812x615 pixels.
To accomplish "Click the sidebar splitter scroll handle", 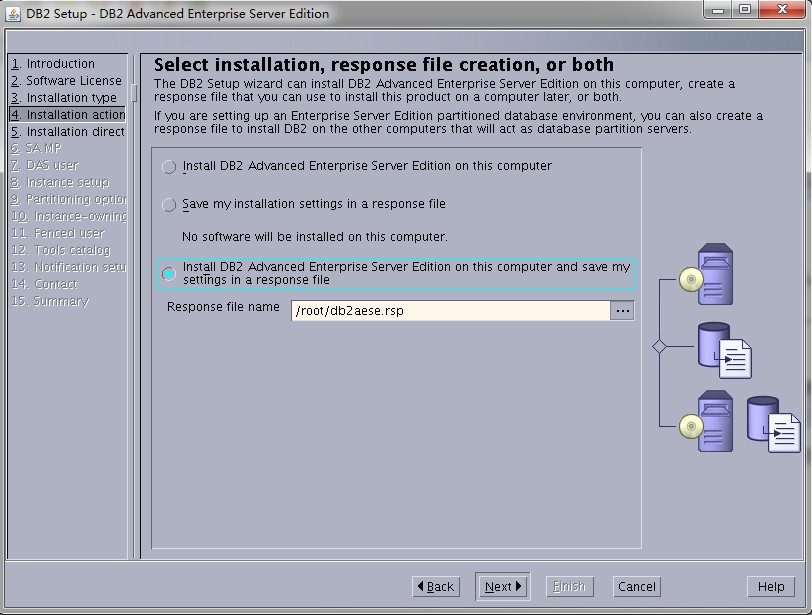I will pos(134,93).
